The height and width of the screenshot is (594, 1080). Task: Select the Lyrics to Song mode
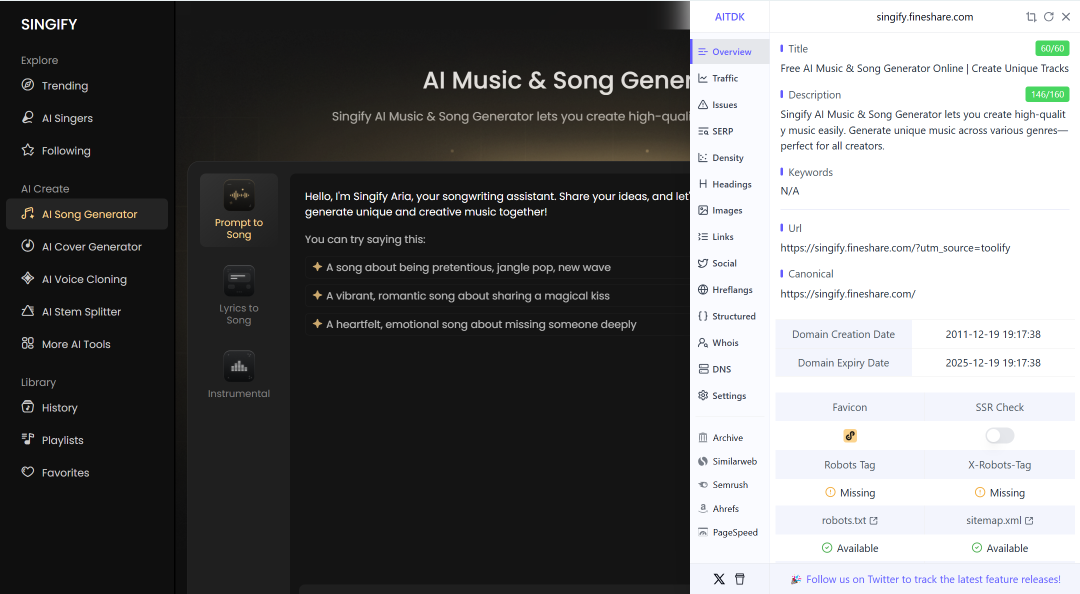(x=239, y=295)
